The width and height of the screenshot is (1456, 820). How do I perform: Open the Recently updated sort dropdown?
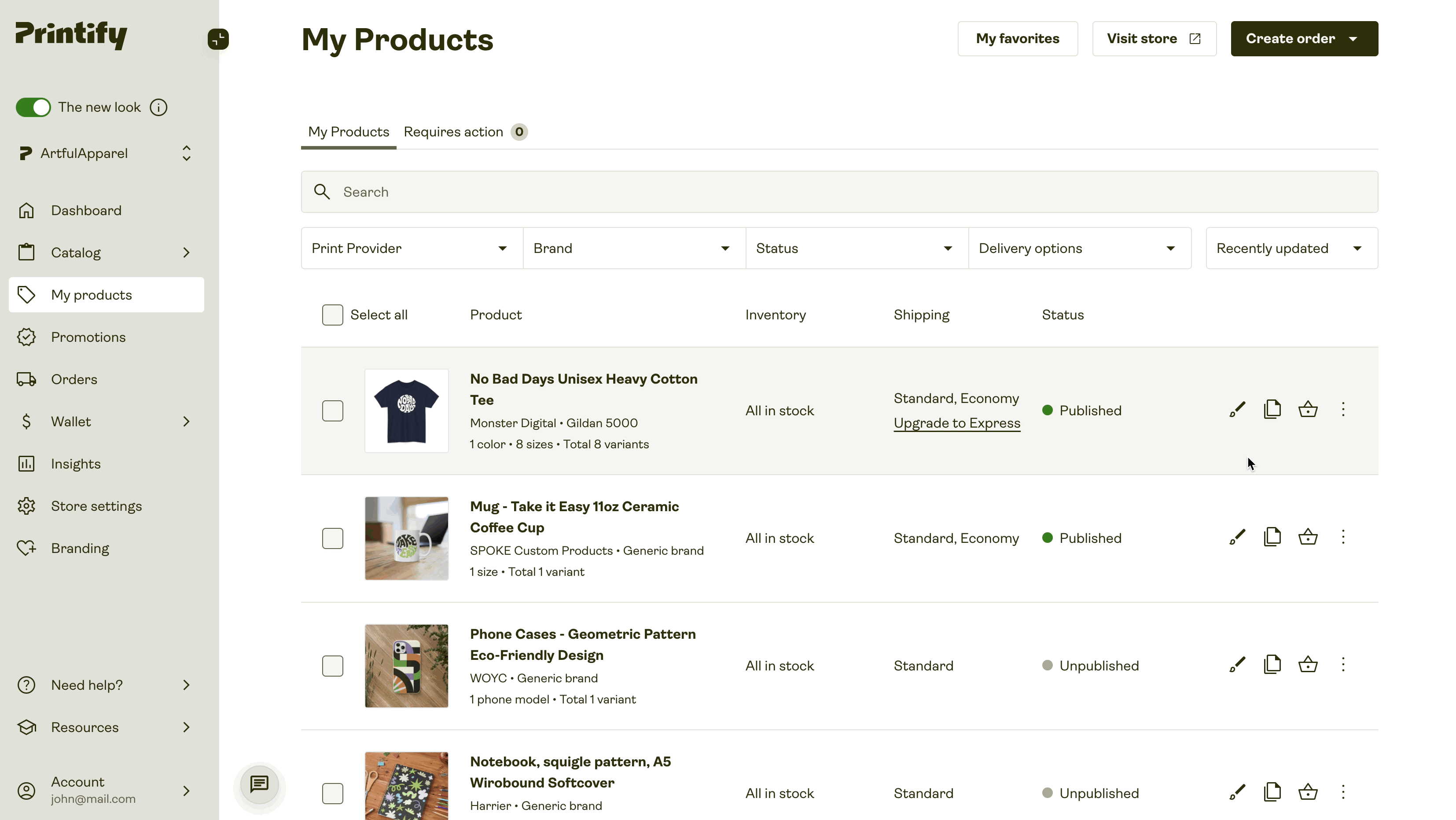[1291, 249]
